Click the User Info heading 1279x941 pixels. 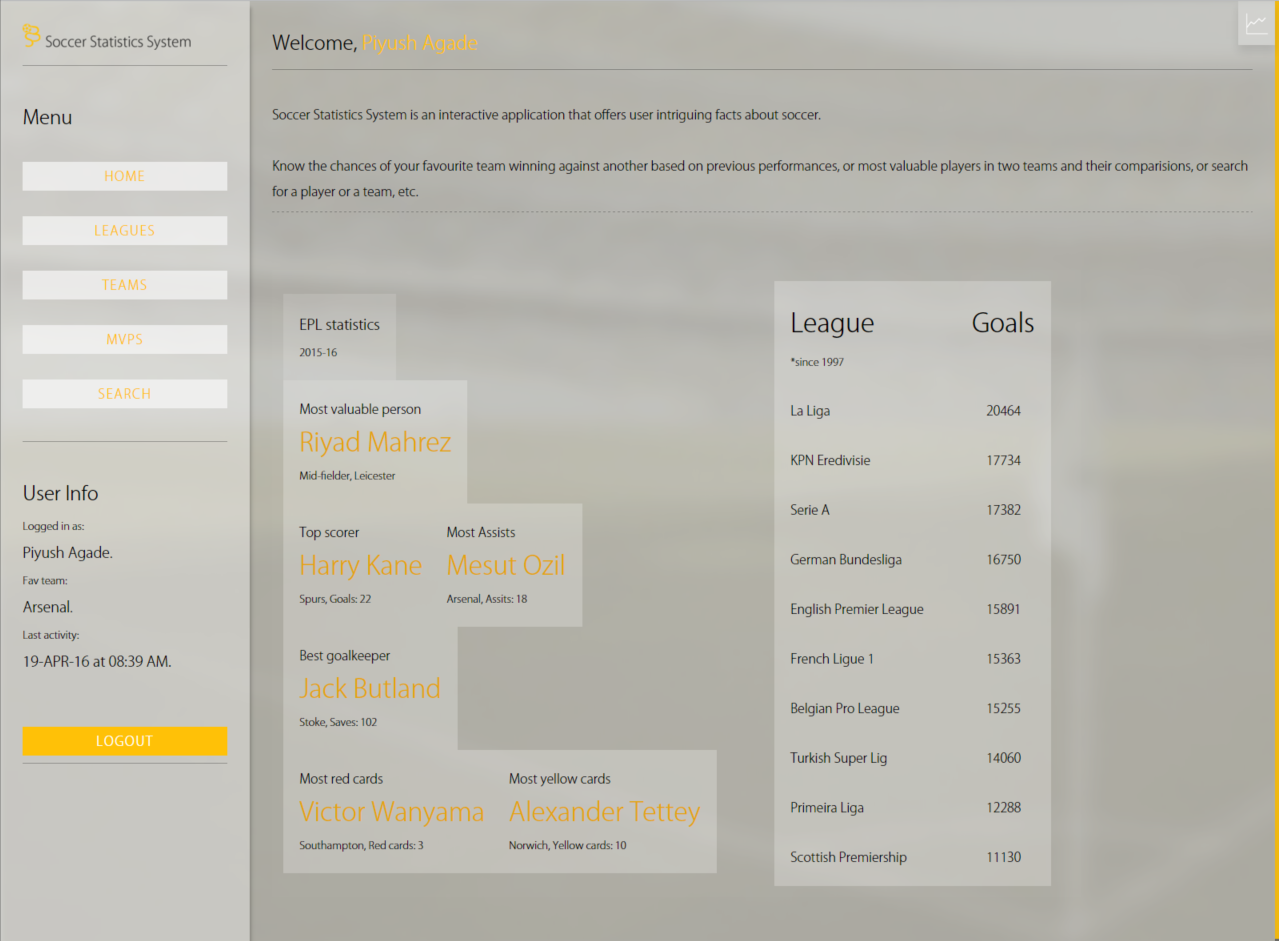pyautogui.click(x=61, y=493)
